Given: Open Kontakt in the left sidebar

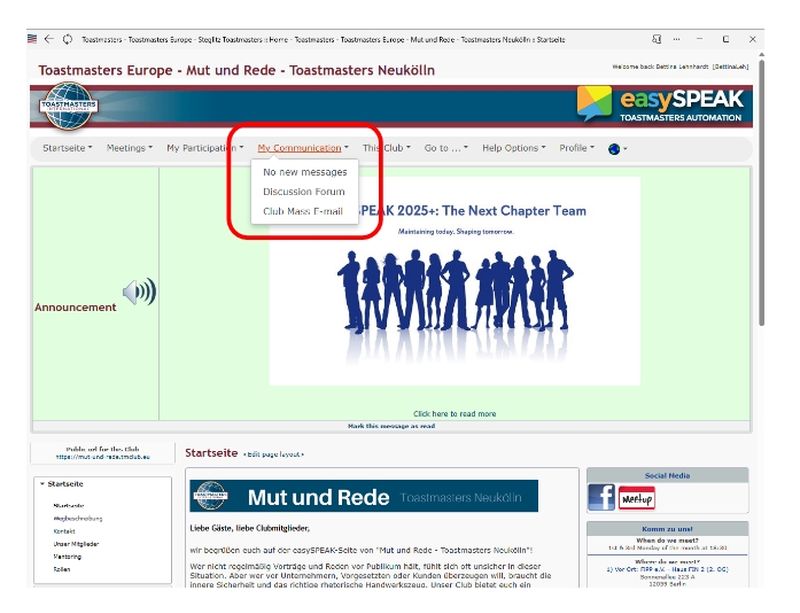Looking at the screenshot, I should (x=64, y=531).
